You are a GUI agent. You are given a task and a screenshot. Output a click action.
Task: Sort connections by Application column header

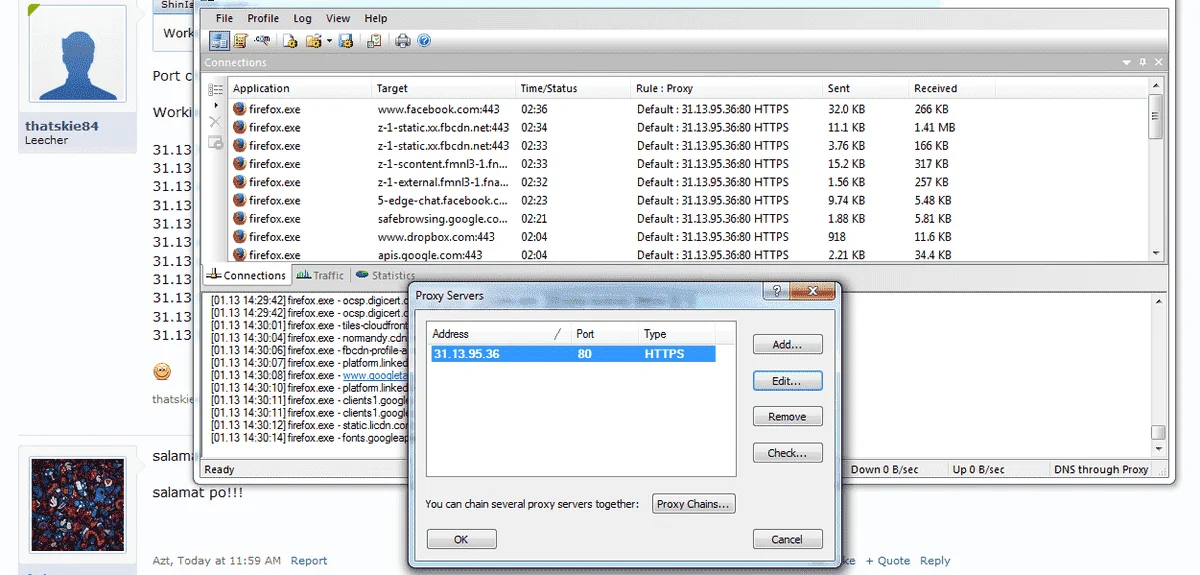coord(300,88)
